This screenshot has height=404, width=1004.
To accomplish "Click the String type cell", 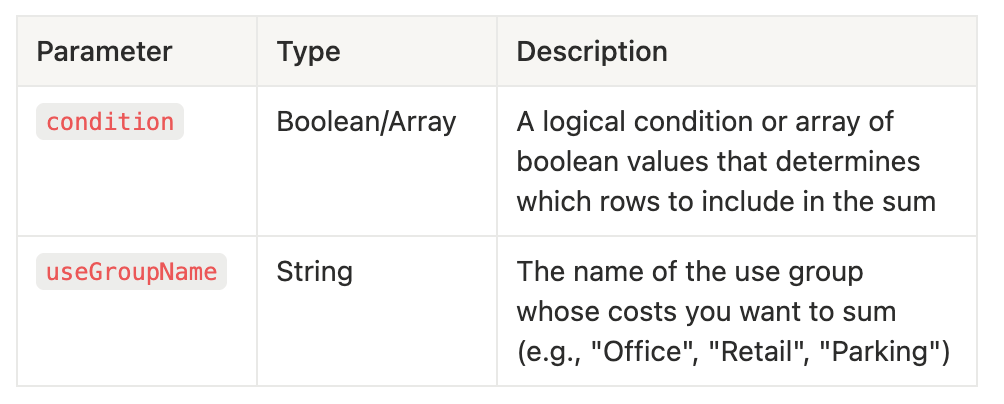I will [x=314, y=272].
